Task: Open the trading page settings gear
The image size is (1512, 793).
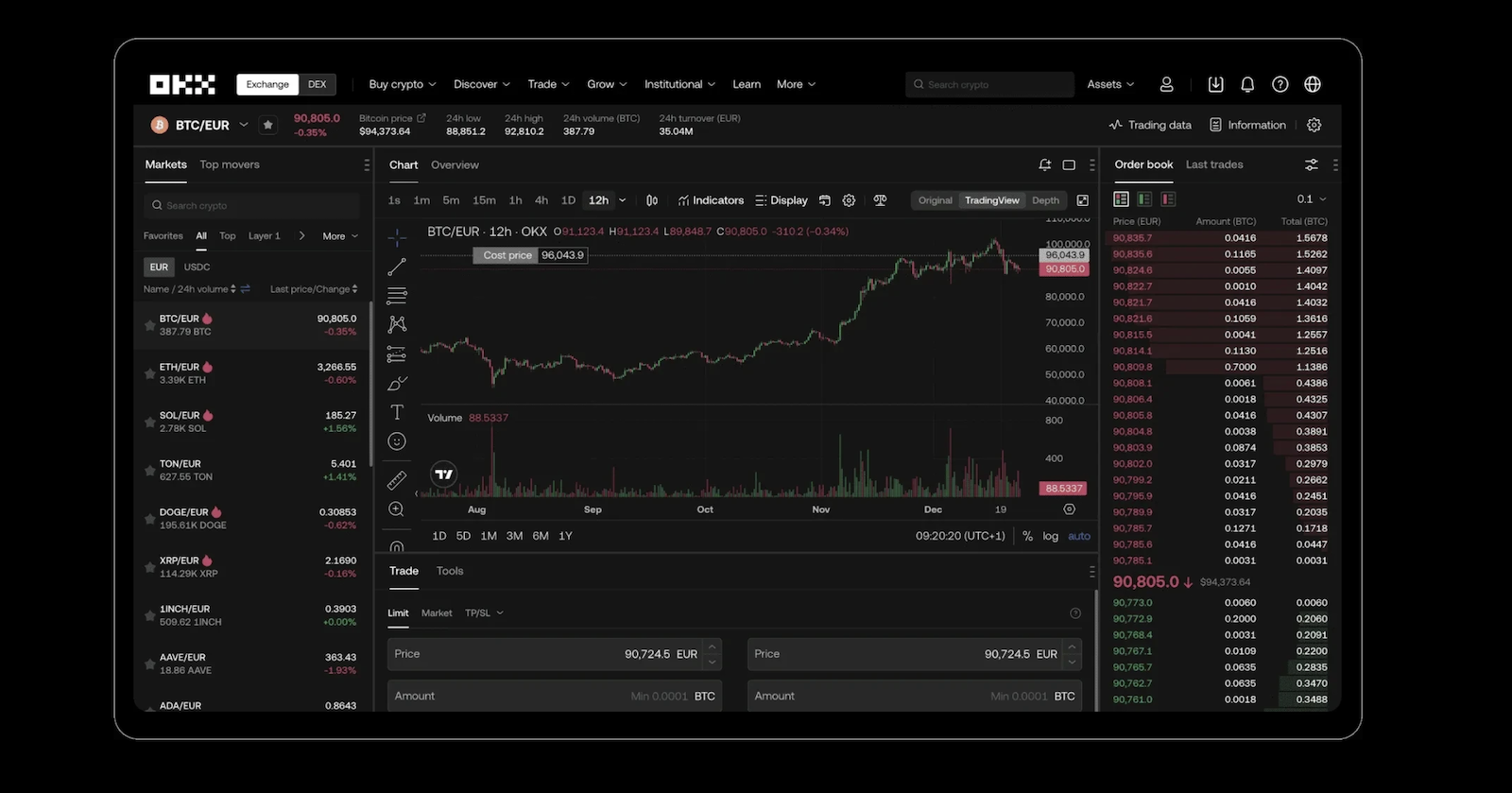Action: point(1314,125)
